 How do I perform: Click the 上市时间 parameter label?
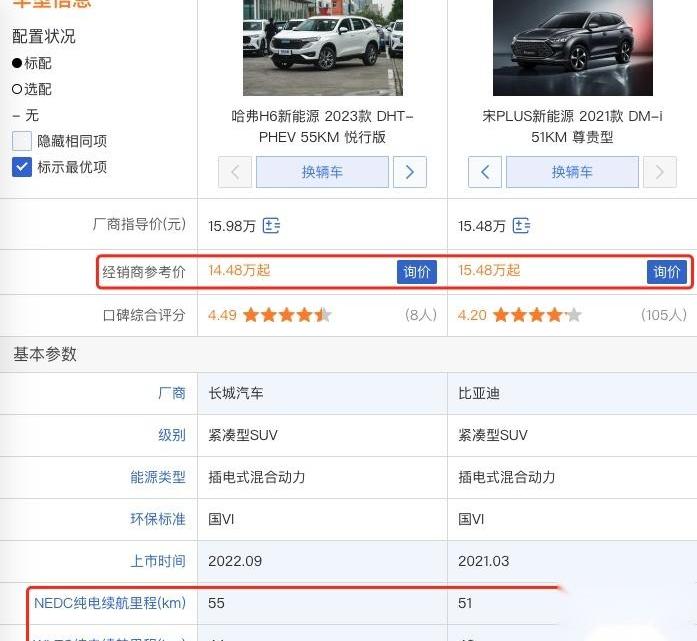pos(158,561)
